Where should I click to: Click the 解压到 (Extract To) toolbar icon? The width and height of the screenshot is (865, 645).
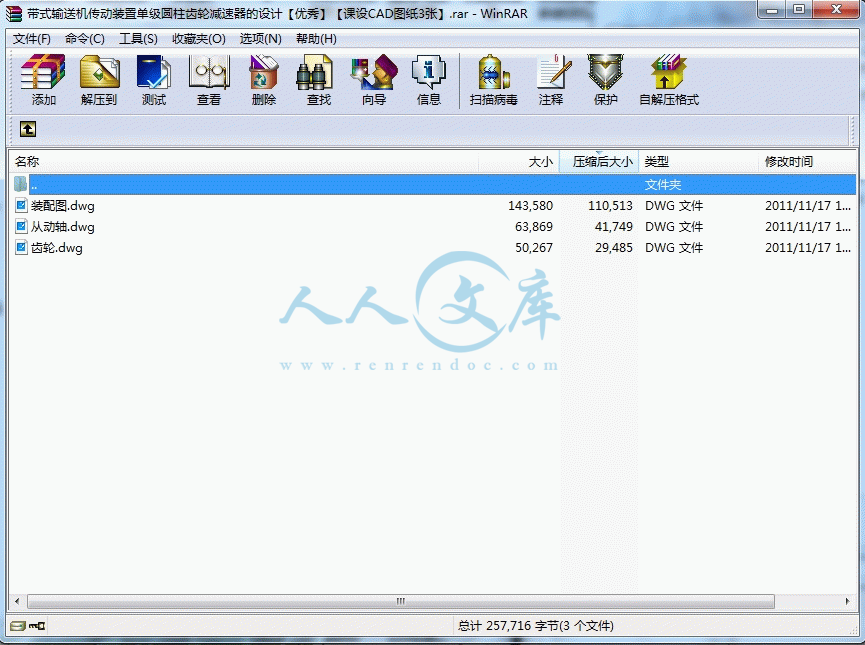[99, 72]
